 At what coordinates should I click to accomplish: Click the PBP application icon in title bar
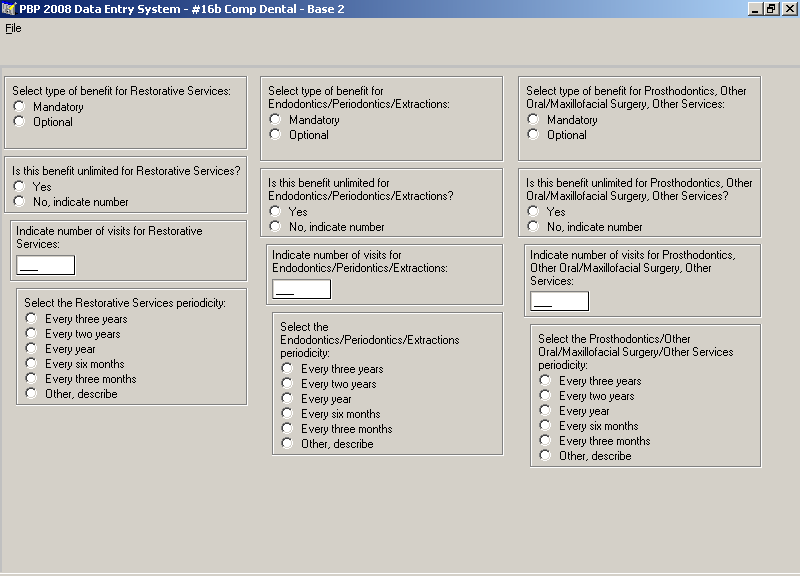9,8
